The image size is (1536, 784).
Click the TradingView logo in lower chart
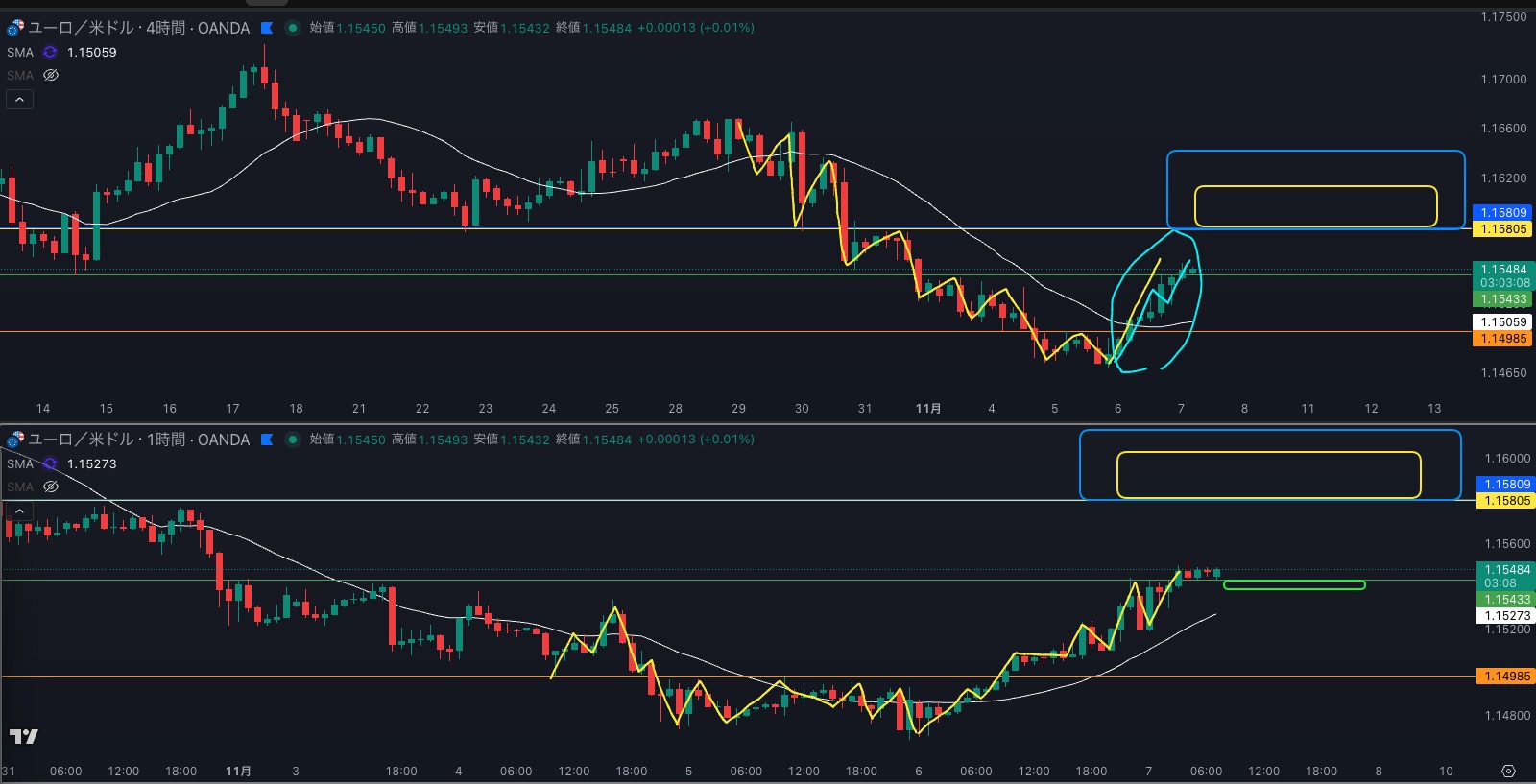[x=23, y=736]
